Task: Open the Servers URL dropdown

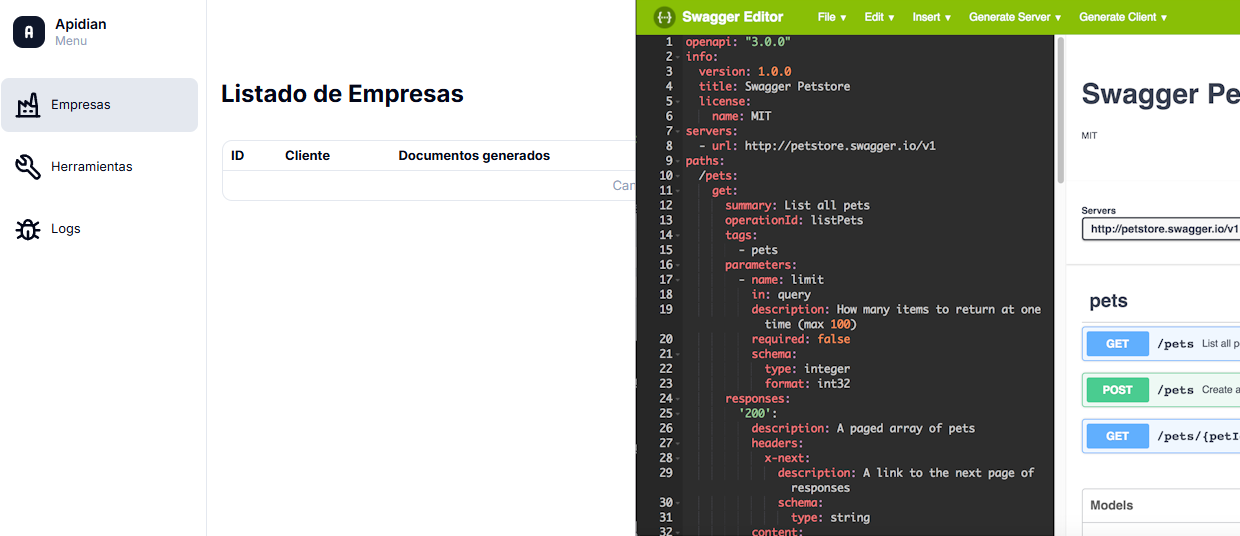Action: pyautogui.click(x=1160, y=229)
